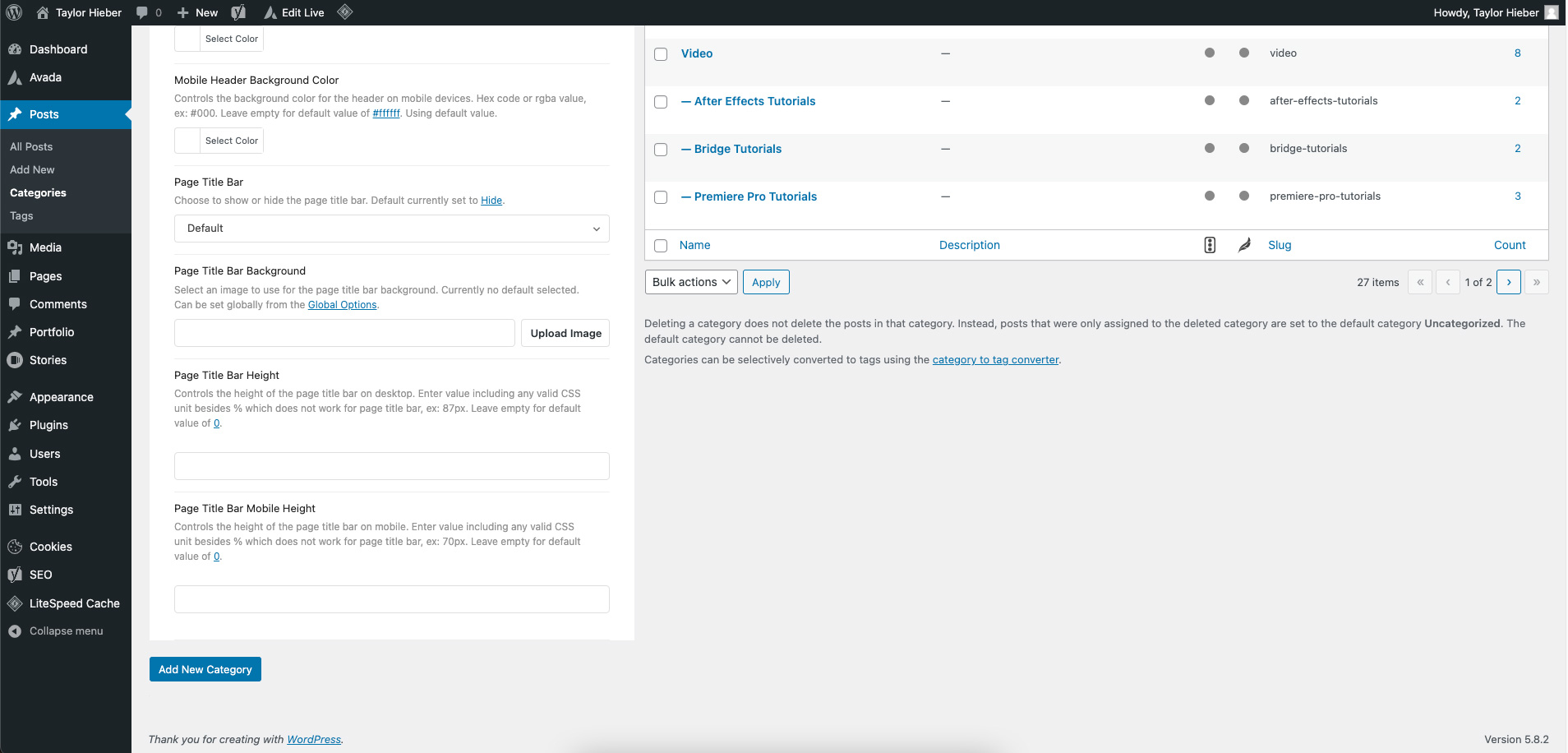
Task: Open the Bridge Tutorials category
Action: coord(731,149)
